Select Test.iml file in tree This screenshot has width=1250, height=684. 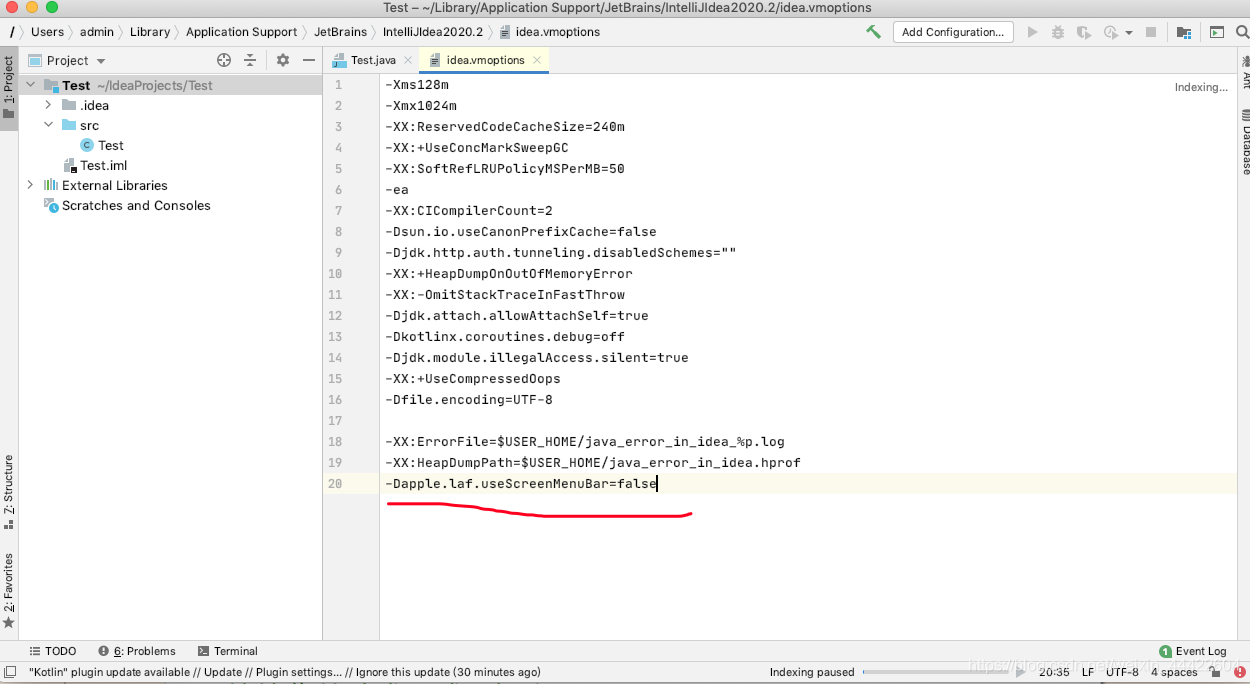point(95,165)
